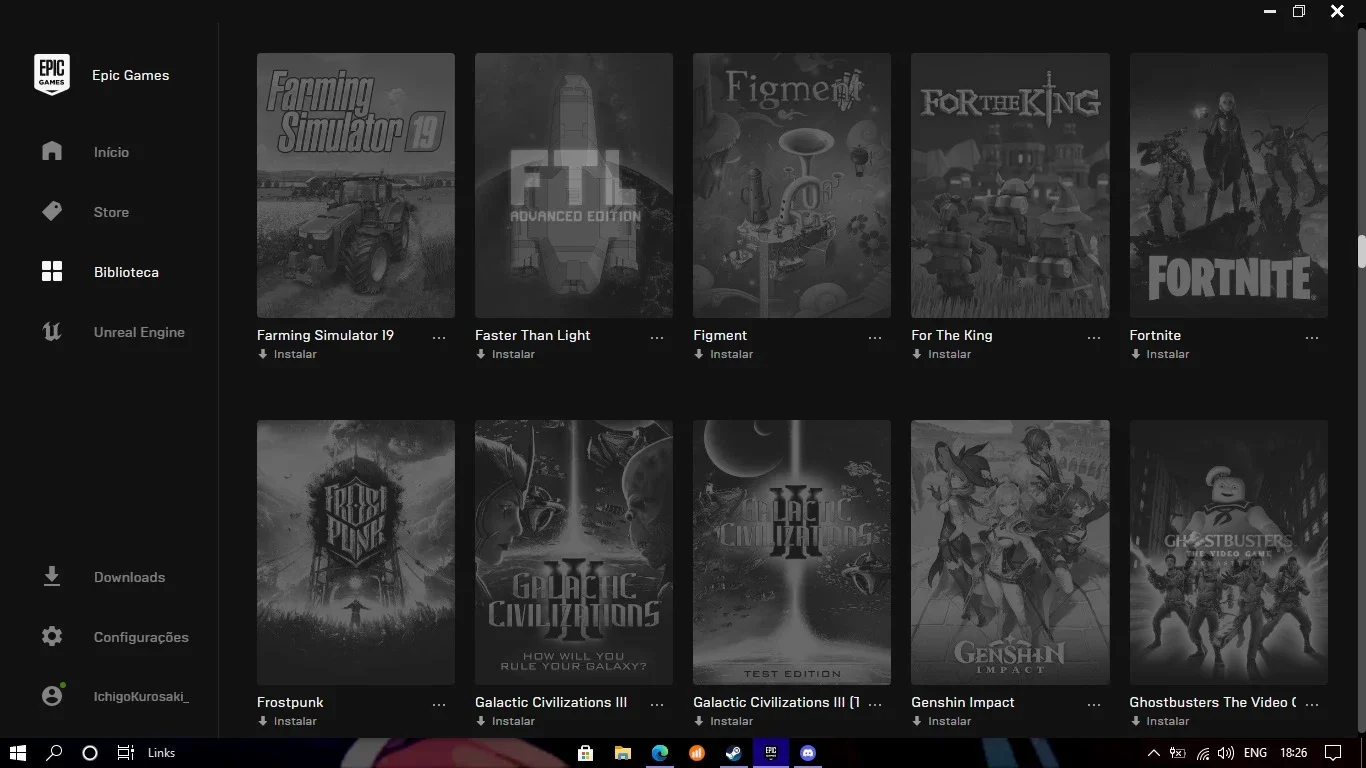This screenshot has width=1366, height=768.
Task: Select the Figment game cover thumbnail
Action: pos(792,185)
